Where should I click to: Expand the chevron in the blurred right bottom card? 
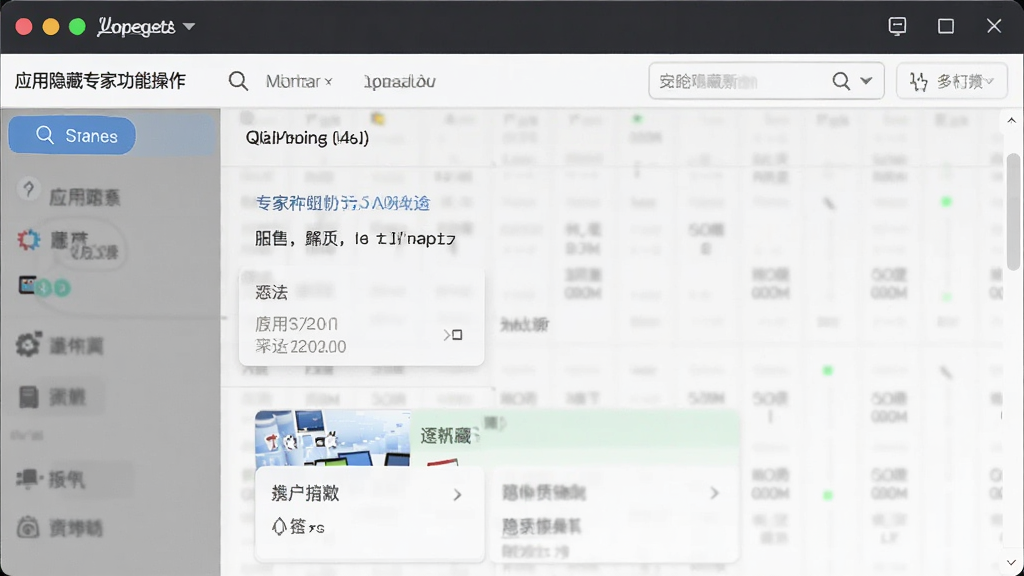(714, 493)
